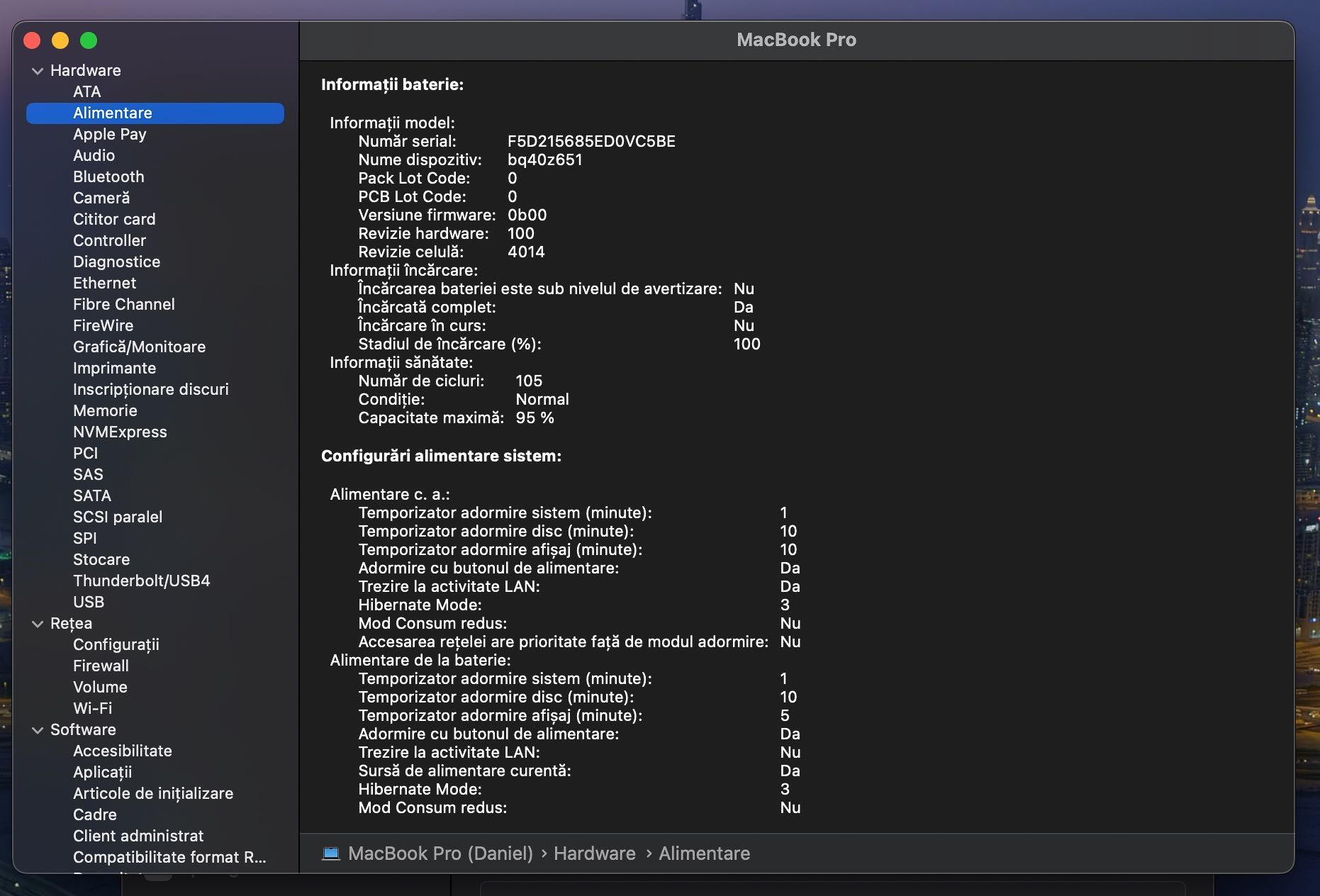Click Configurări alimentare sistem heading
Image resolution: width=1320 pixels, height=896 pixels.
tap(441, 456)
